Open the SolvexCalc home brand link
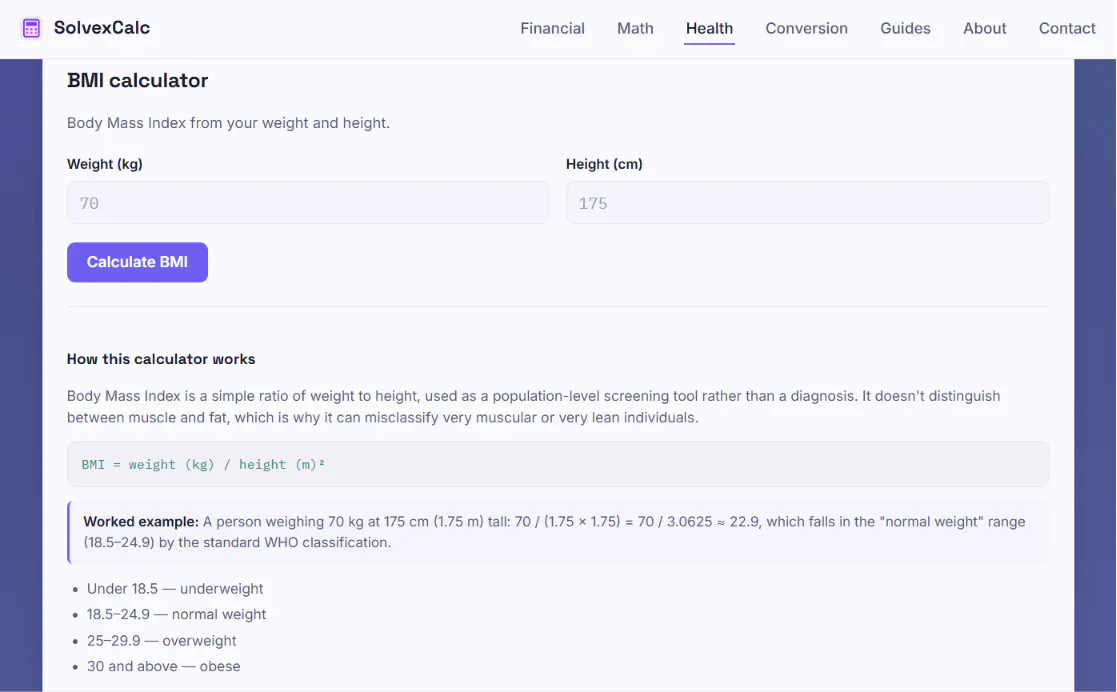The width and height of the screenshot is (1117, 692). tap(85, 29)
